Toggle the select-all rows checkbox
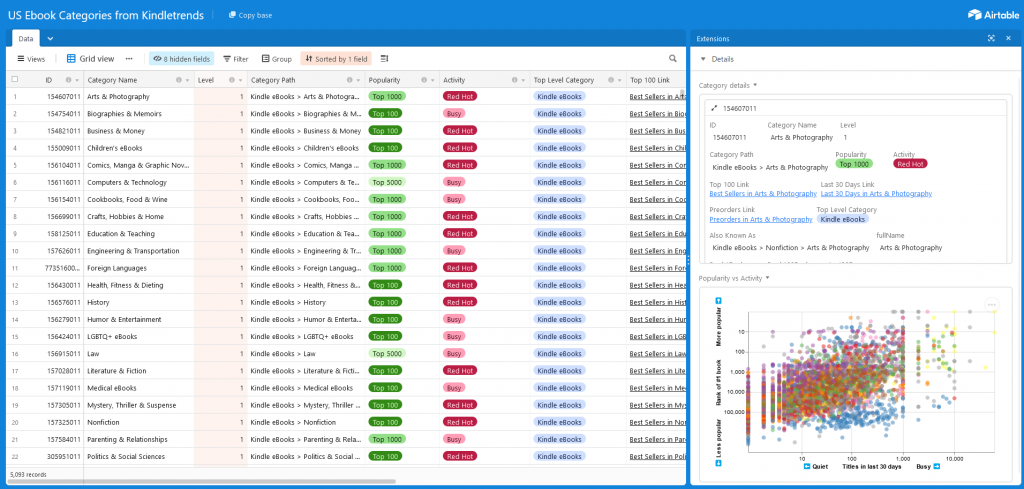This screenshot has width=1024, height=489. click(x=15, y=80)
